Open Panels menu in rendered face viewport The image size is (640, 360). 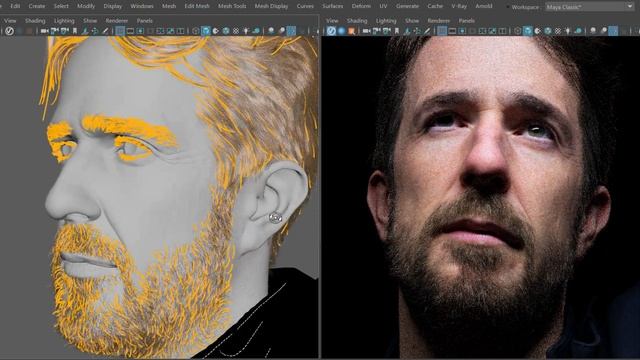(467, 20)
